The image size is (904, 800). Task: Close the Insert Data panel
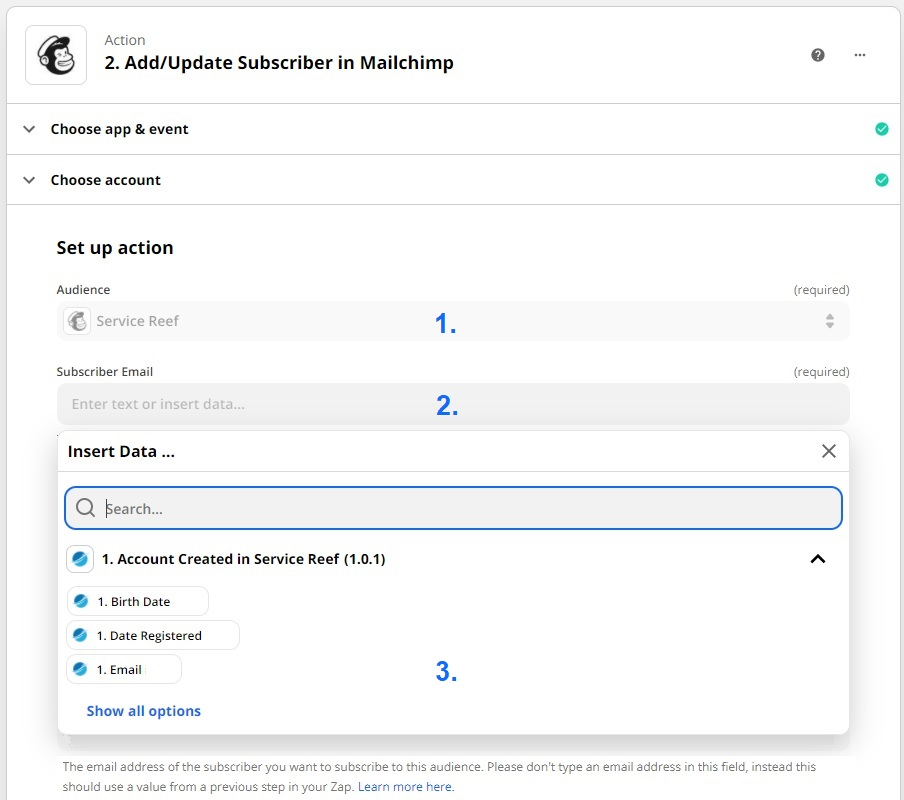tap(828, 451)
